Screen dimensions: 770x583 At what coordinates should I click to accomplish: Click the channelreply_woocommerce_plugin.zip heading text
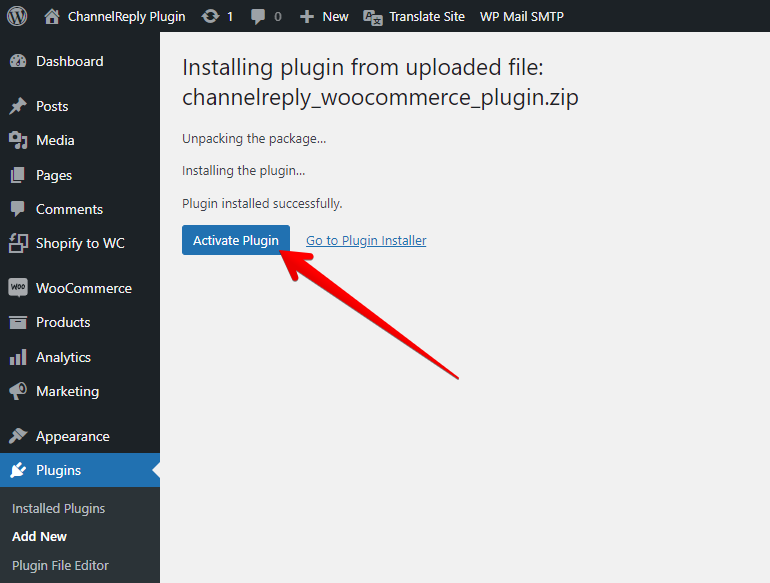tap(381, 97)
